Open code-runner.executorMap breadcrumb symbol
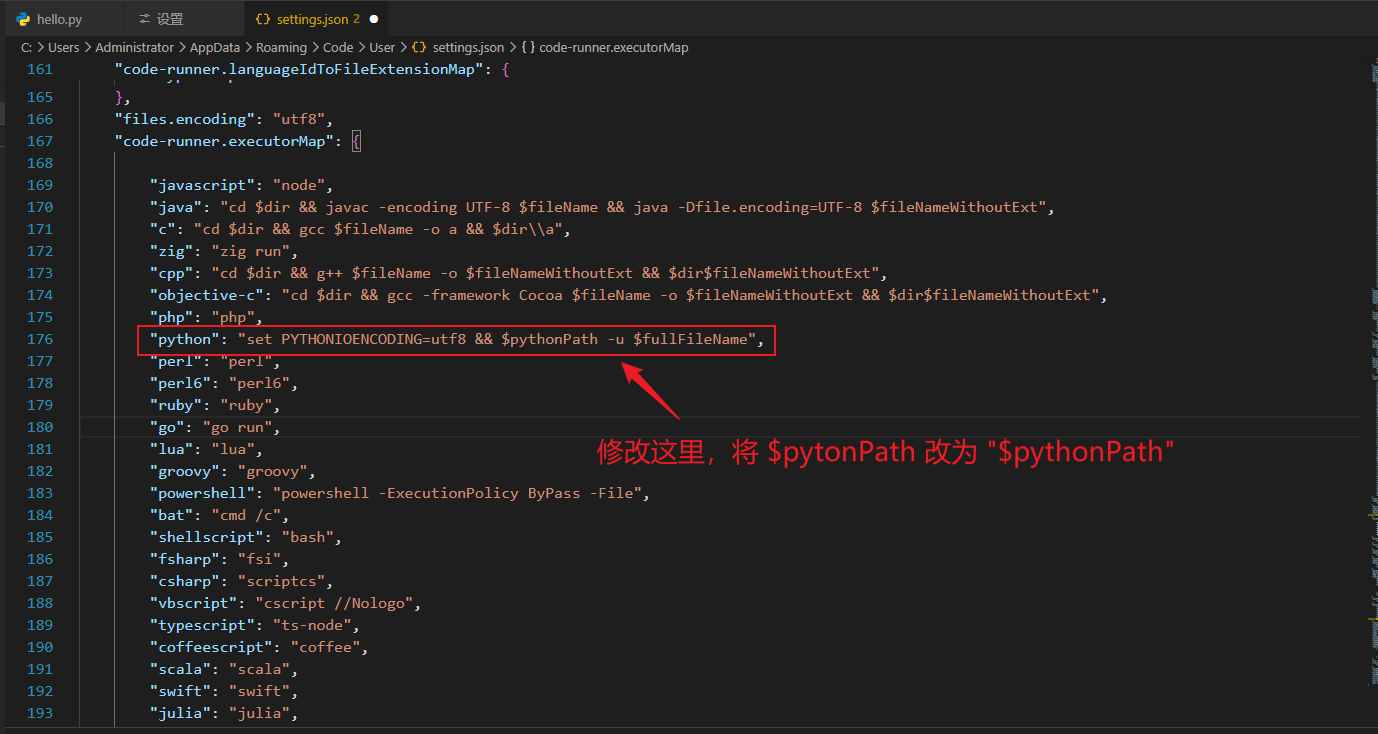Image resolution: width=1378 pixels, height=734 pixels. pyautogui.click(x=613, y=47)
